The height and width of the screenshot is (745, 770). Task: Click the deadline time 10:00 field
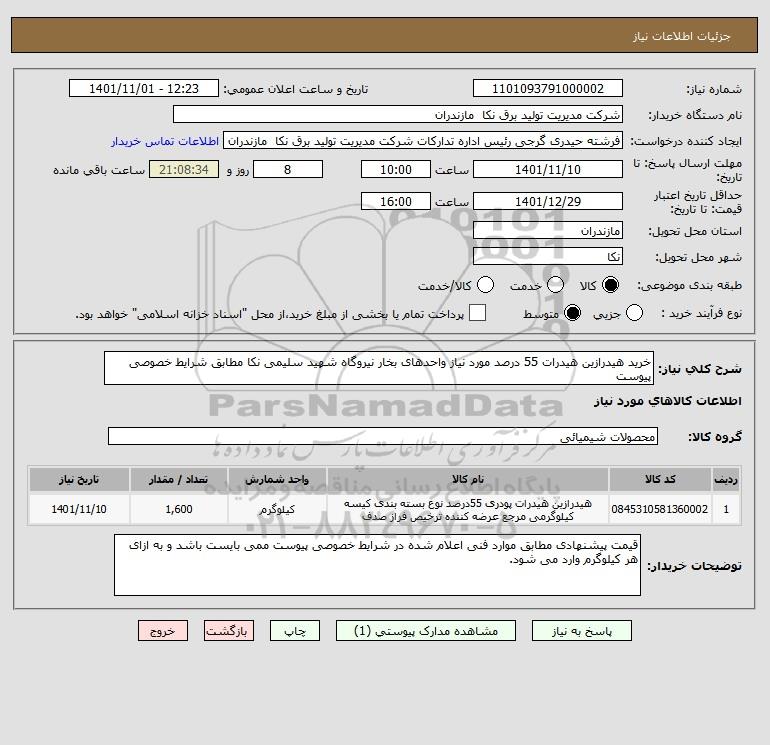click(x=396, y=169)
